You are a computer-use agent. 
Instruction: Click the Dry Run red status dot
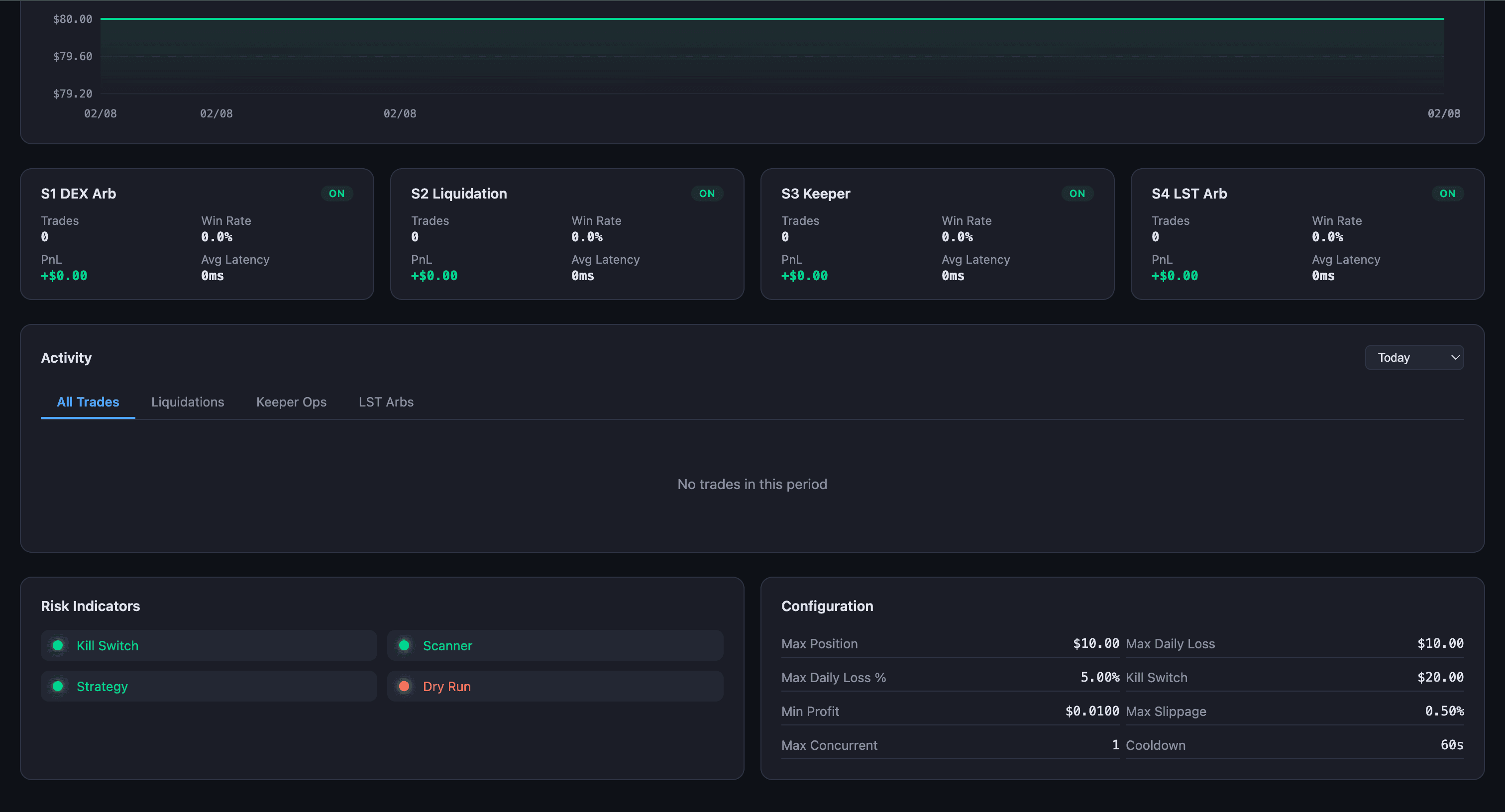pyautogui.click(x=404, y=686)
